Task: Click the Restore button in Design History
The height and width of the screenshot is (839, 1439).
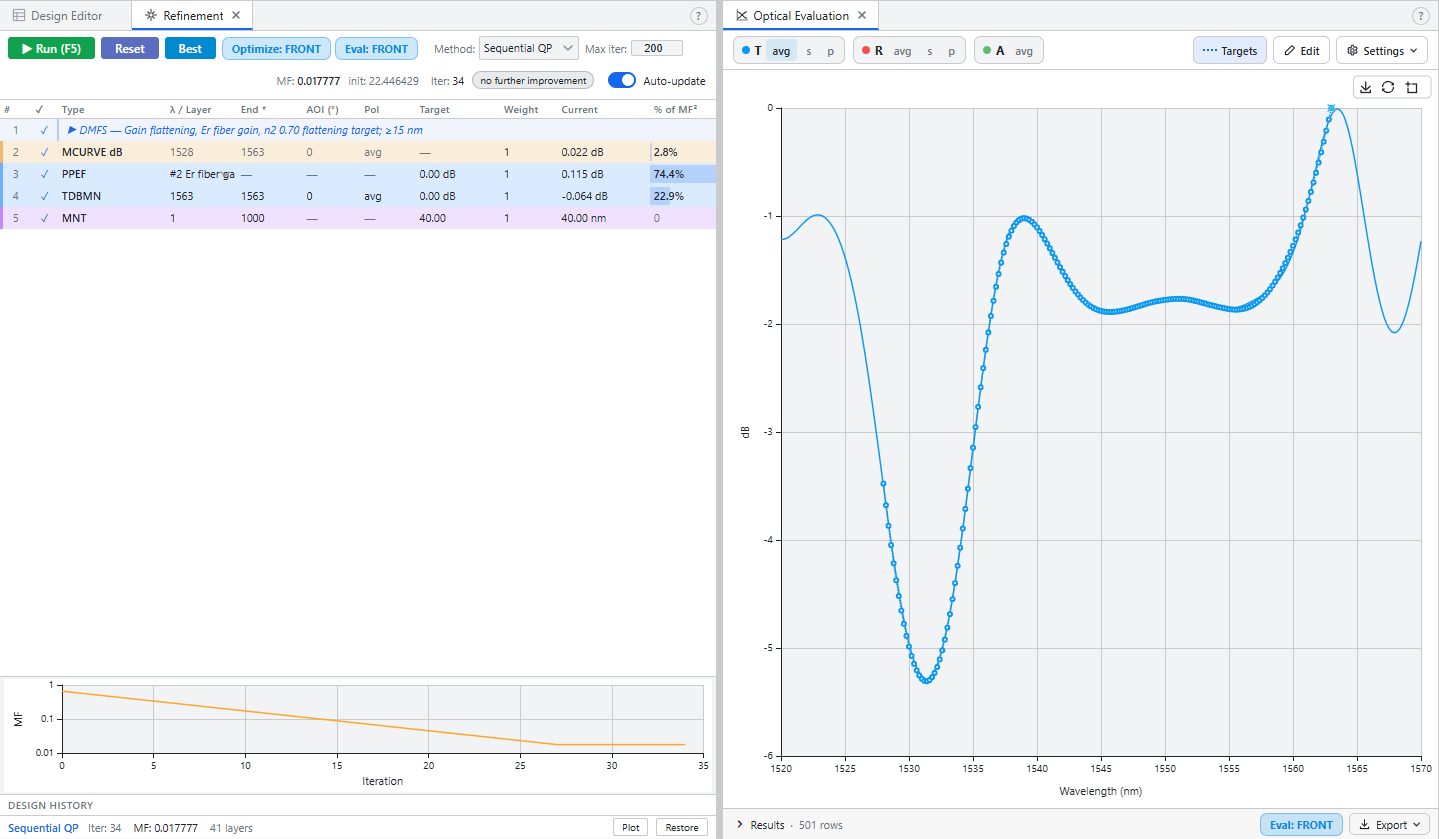Action: (682, 828)
